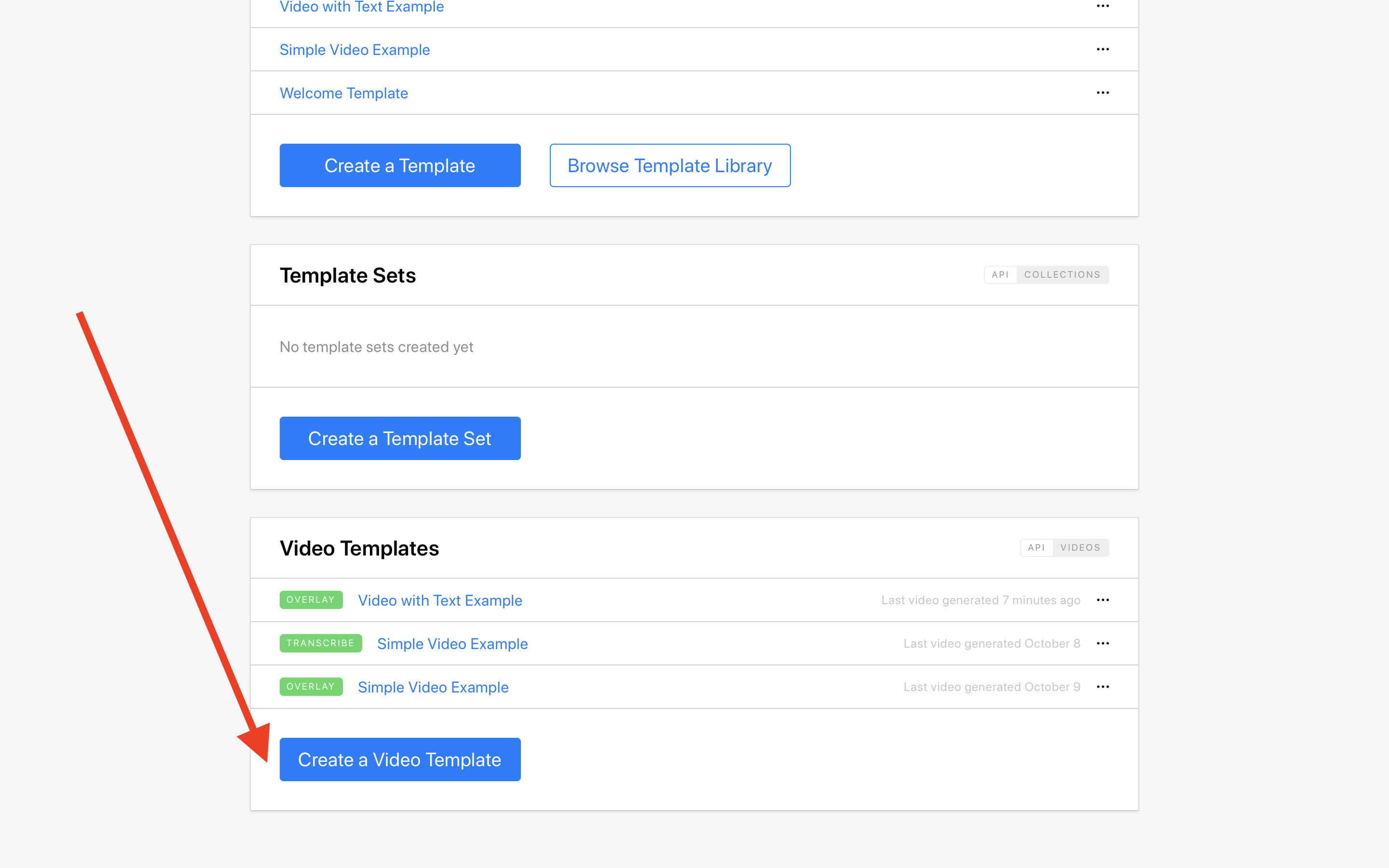Browse Template Library
This screenshot has width=1389, height=868.
pyautogui.click(x=670, y=165)
